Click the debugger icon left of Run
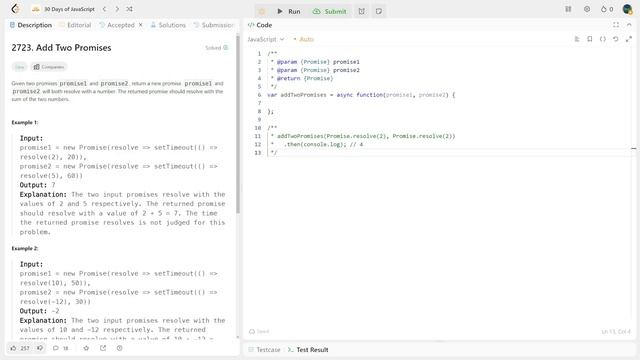Viewport: 640px width, 360px height. coord(262,11)
